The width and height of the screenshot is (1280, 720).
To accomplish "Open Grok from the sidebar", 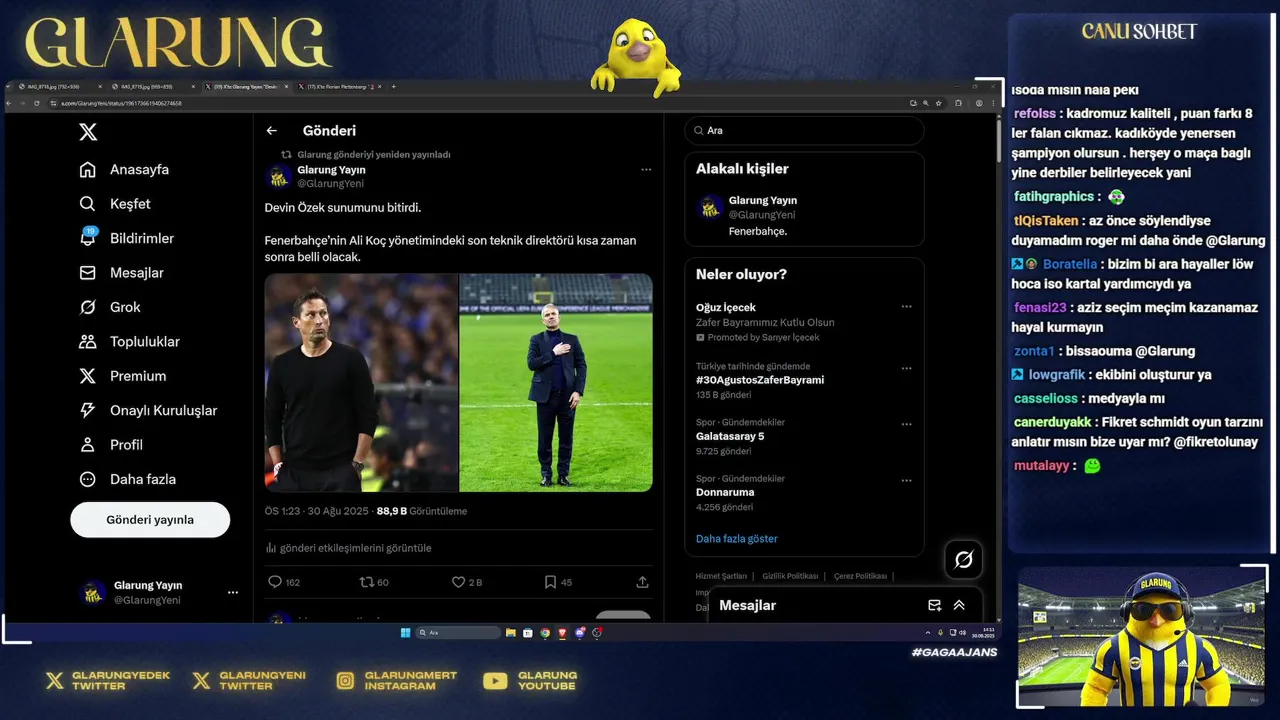I will [110, 307].
